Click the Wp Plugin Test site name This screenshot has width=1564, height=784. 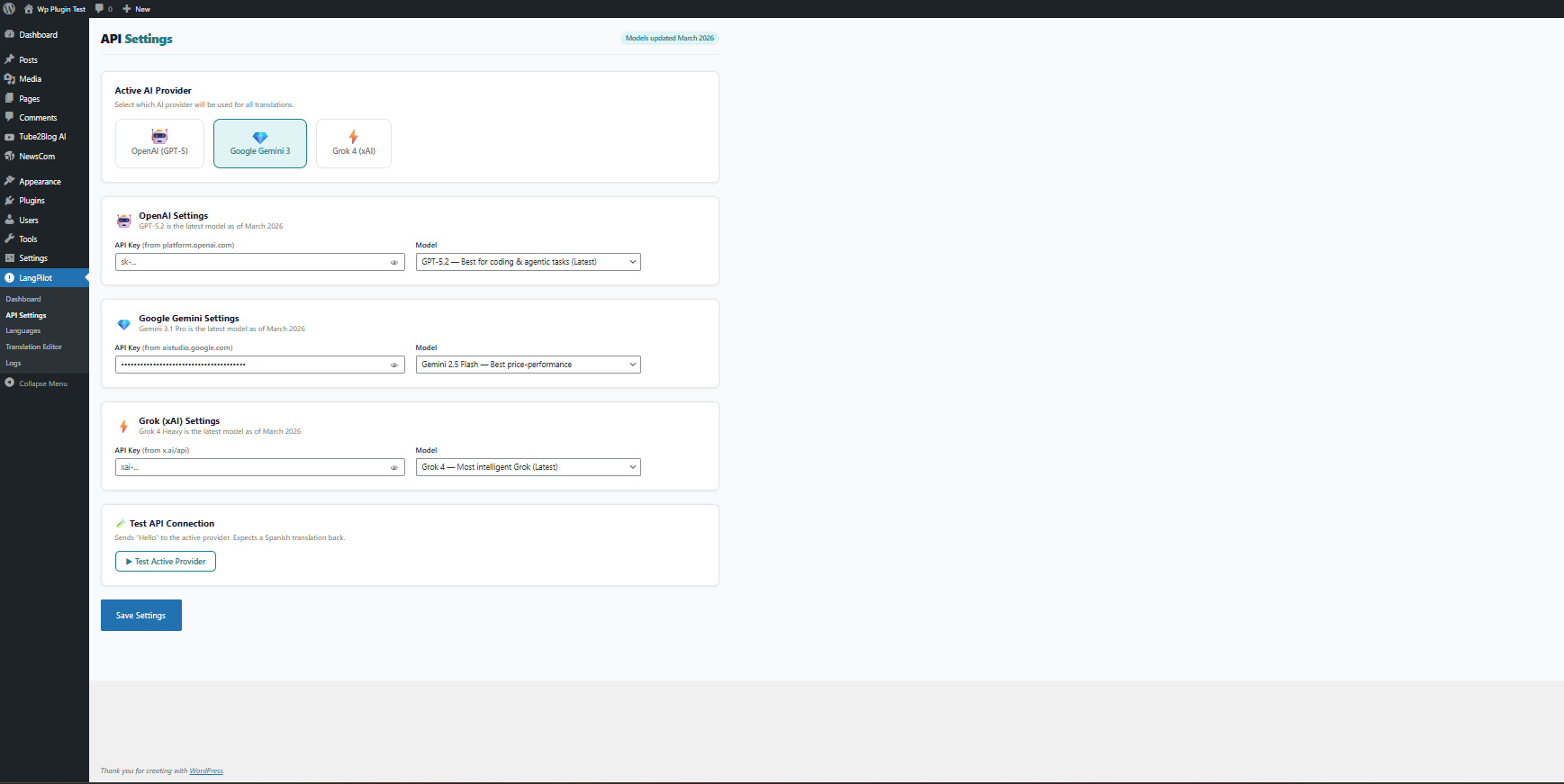[61, 9]
